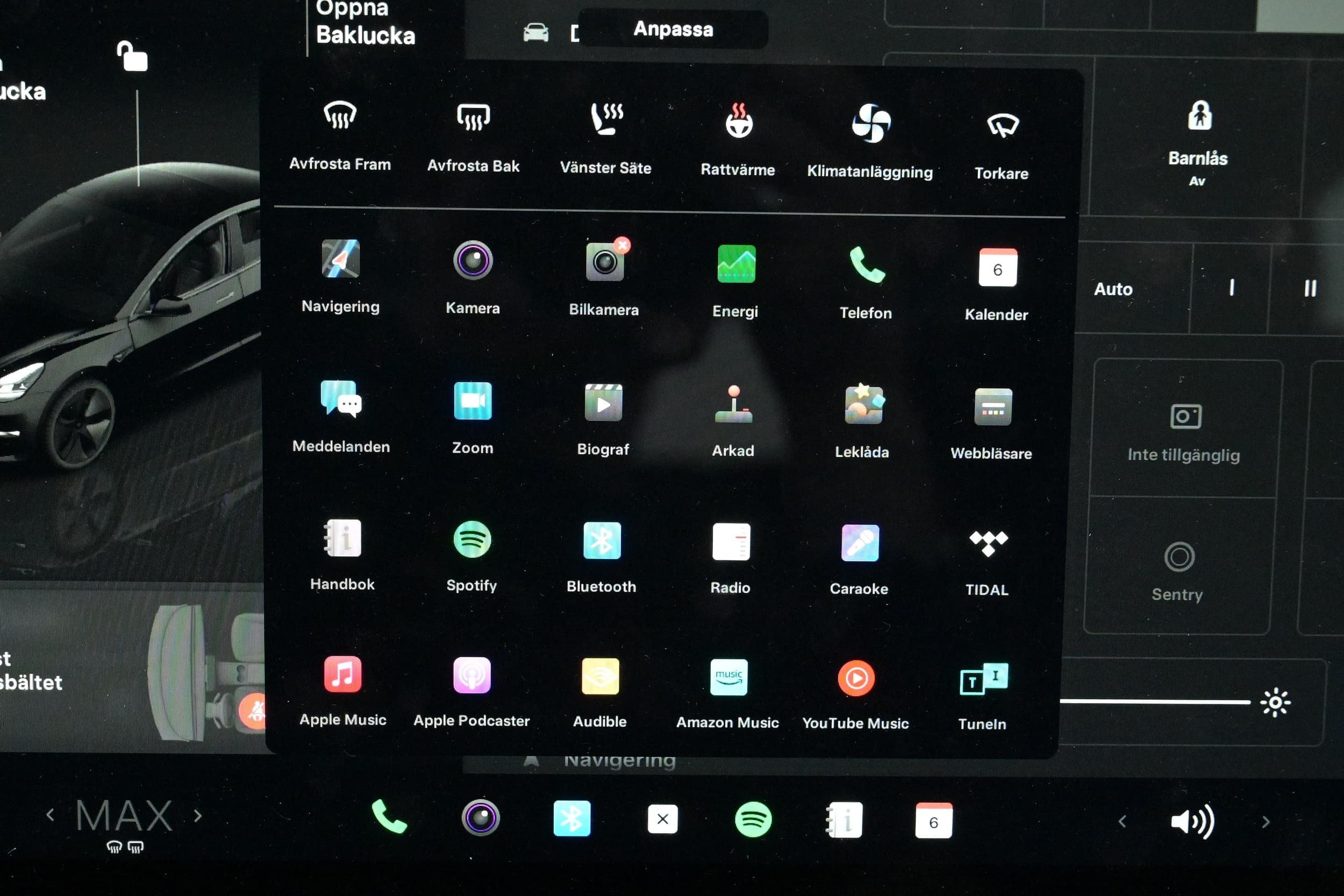Tap the brightness sun icon
Viewport: 1344px width, 896px height.
point(1275,703)
